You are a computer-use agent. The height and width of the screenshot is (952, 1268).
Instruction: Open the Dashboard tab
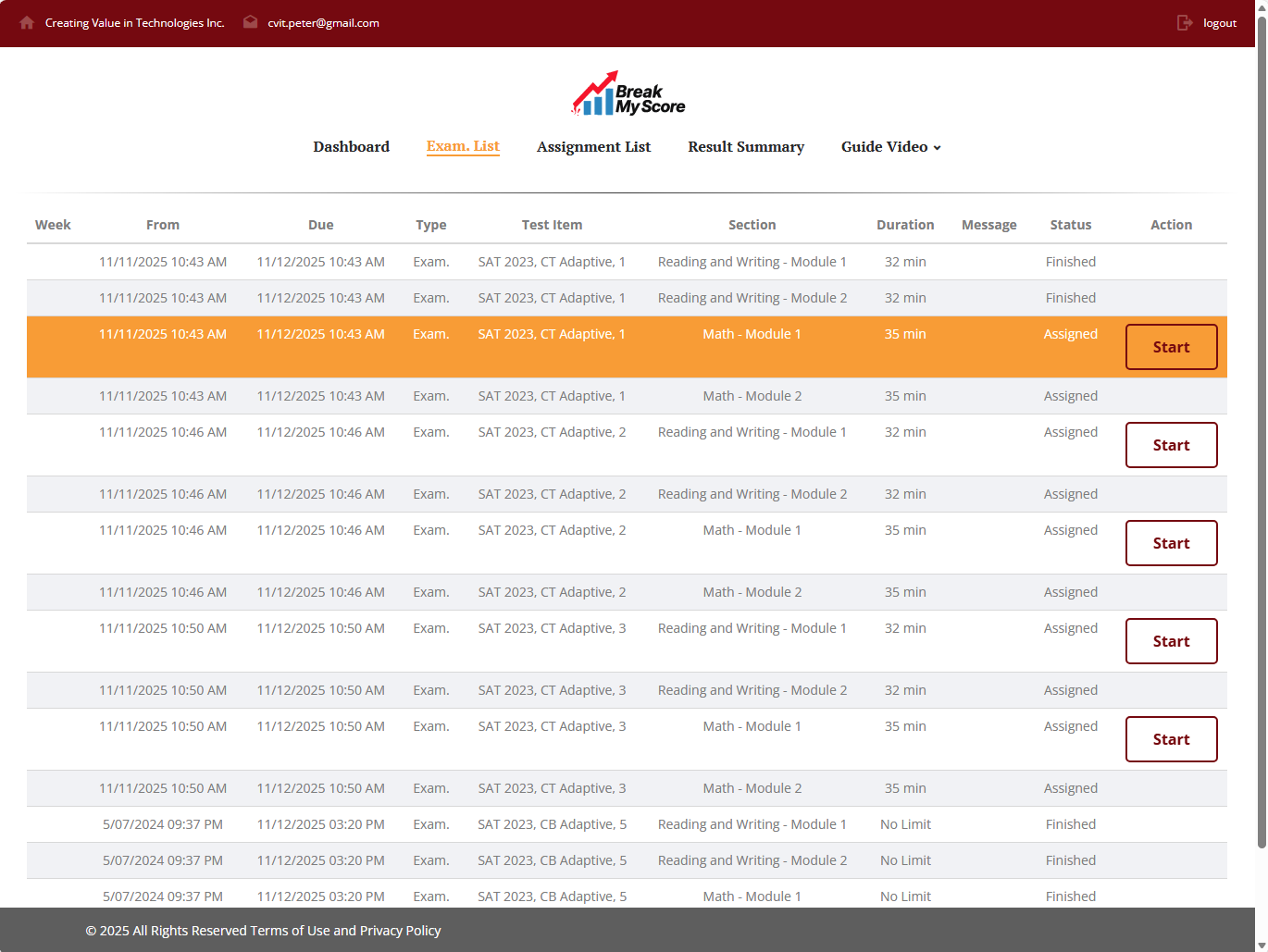pyautogui.click(x=351, y=147)
